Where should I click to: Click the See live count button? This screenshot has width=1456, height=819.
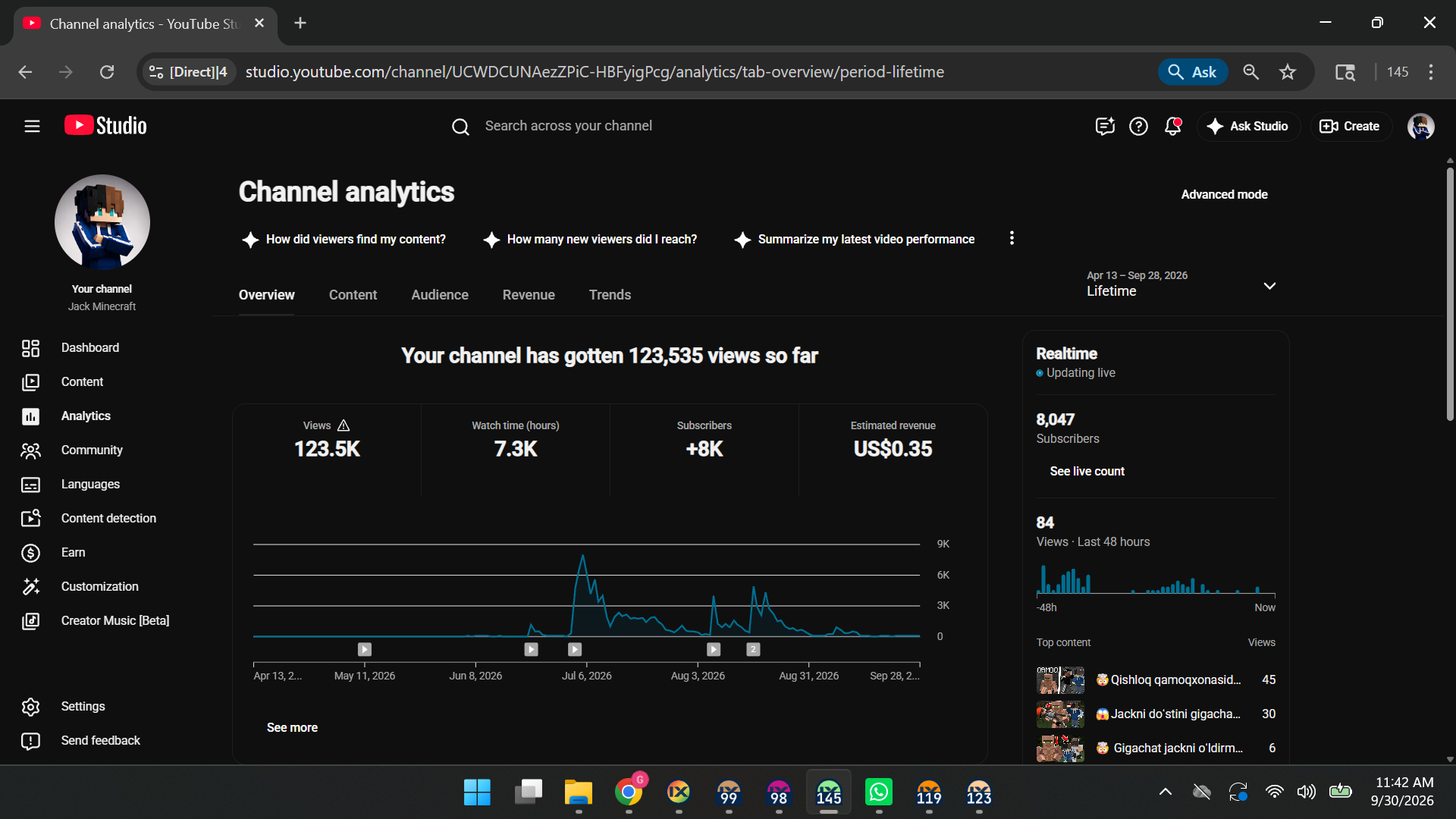[1087, 472]
